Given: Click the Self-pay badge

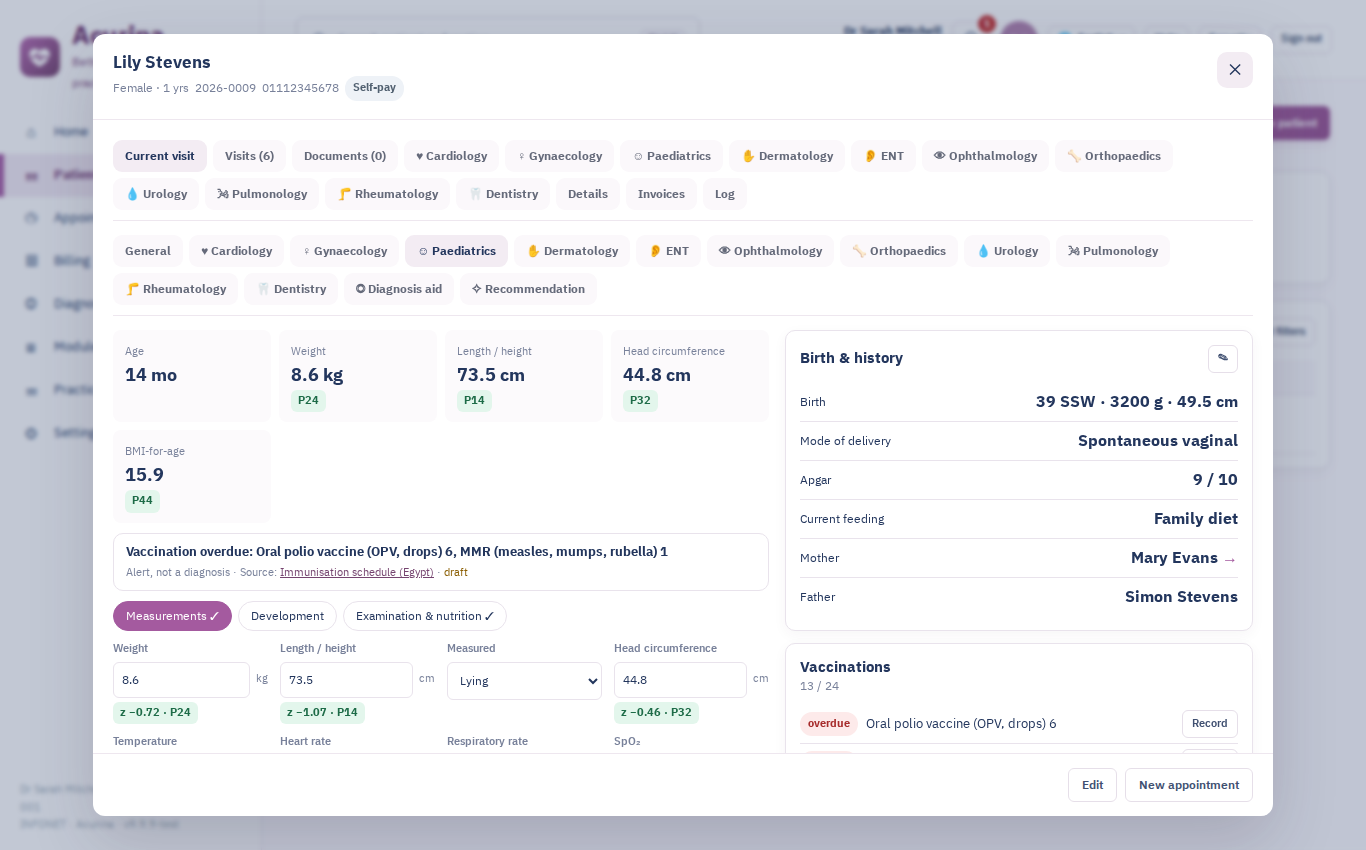Looking at the screenshot, I should click(x=374, y=88).
